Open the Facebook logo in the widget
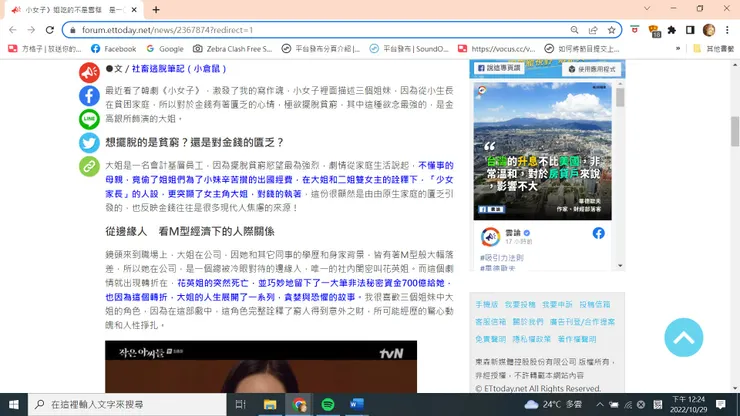This screenshot has height=416, width=740. point(598,233)
